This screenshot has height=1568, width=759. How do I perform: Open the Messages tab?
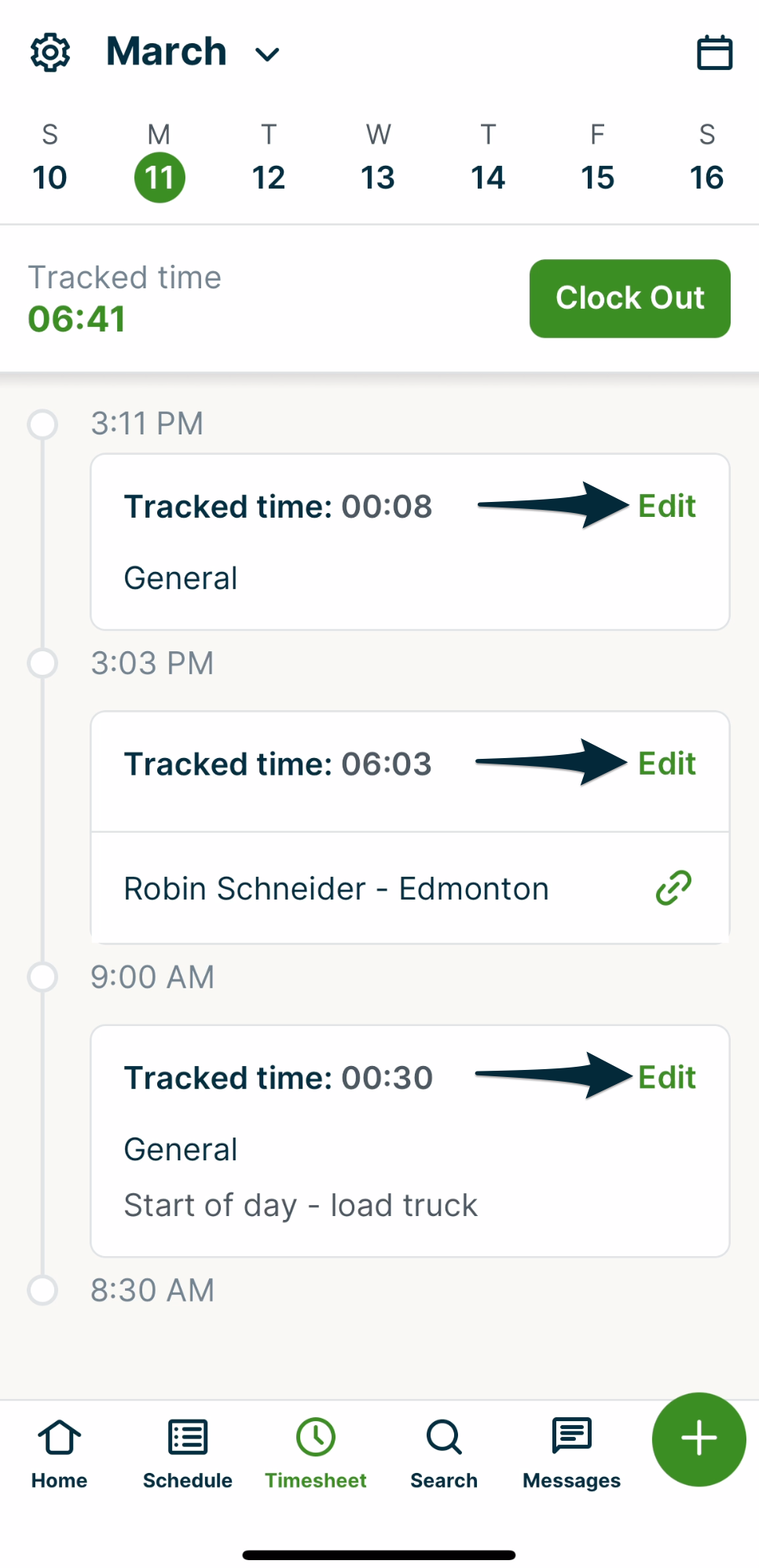571,1453
